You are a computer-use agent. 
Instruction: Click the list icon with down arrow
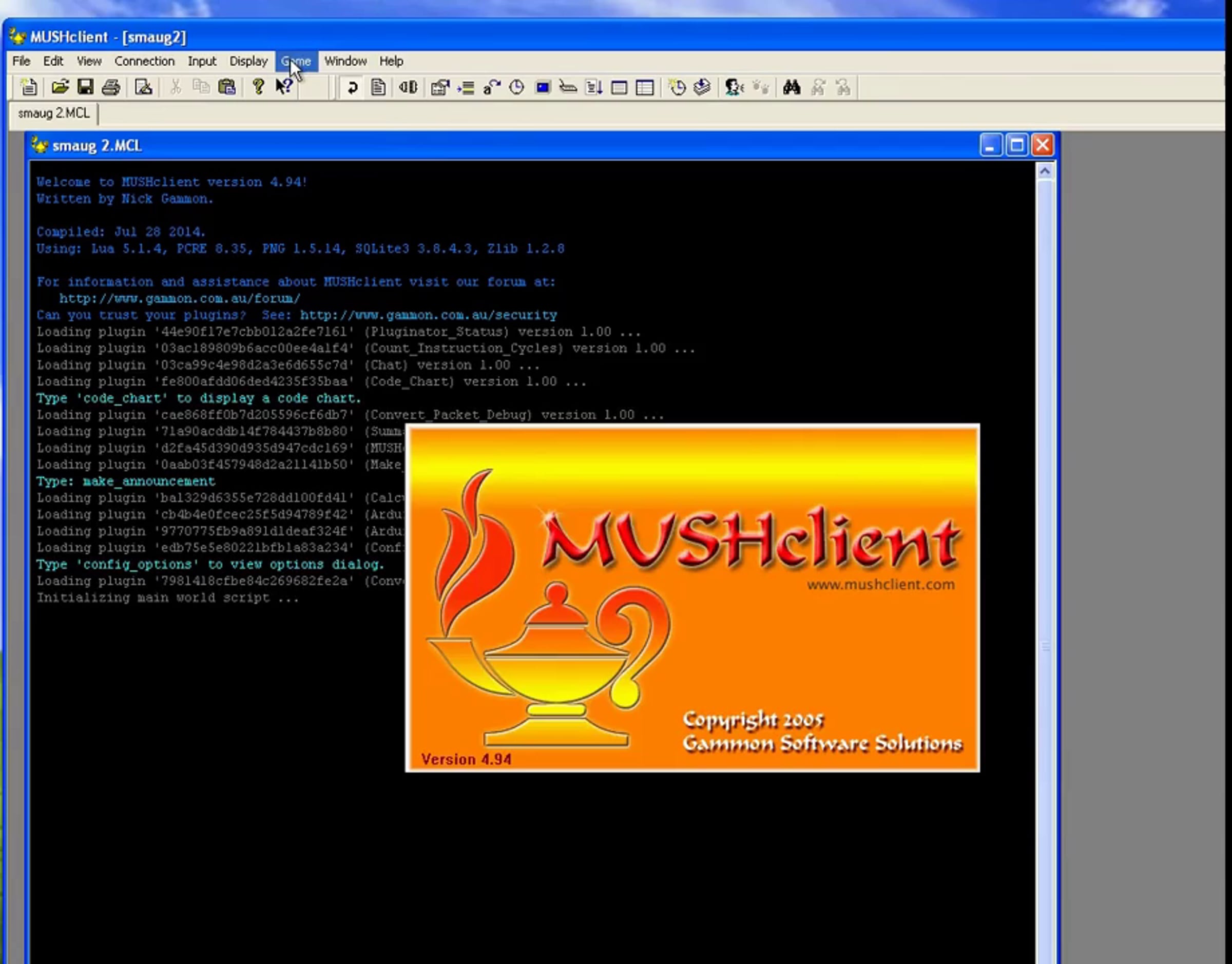pyautogui.click(x=594, y=87)
